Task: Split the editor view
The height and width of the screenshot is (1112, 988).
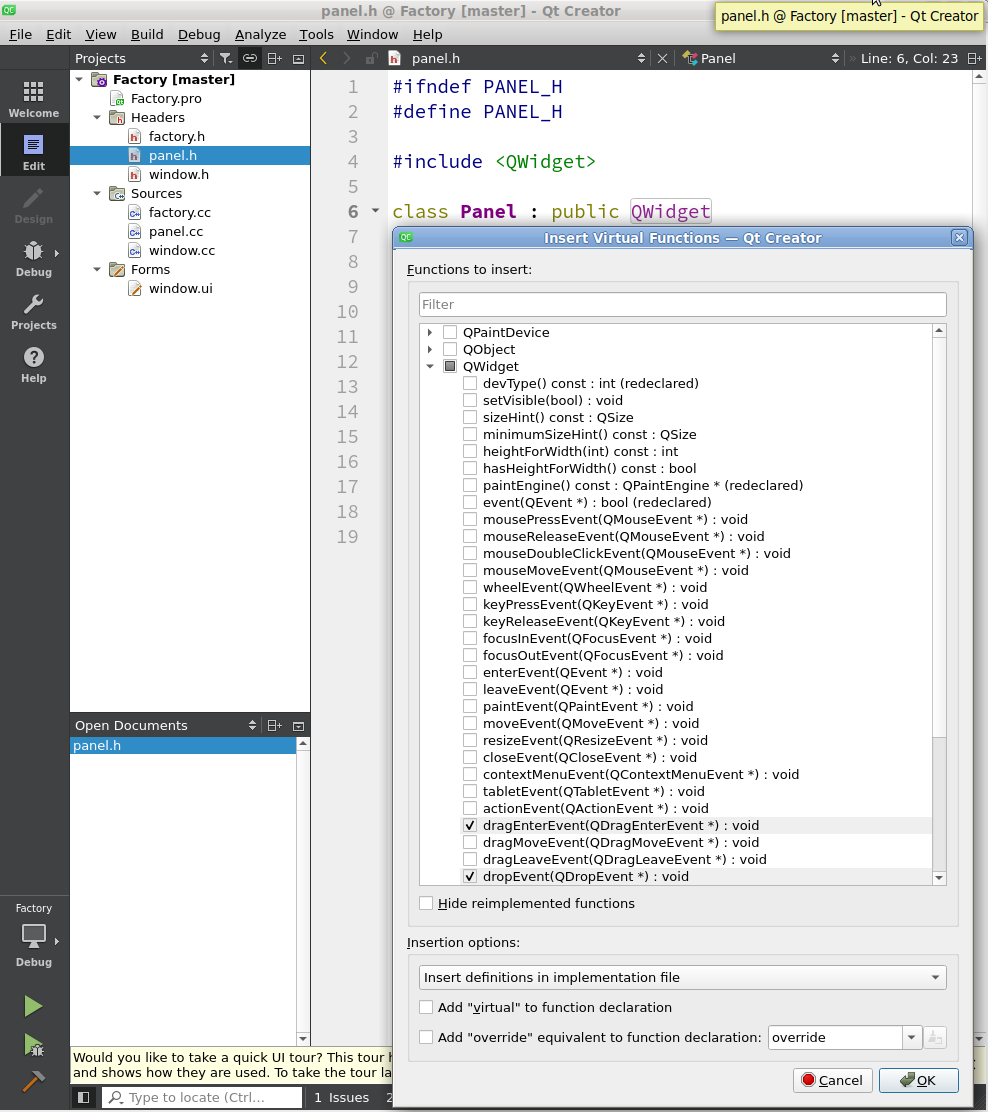Action: click(x=975, y=58)
